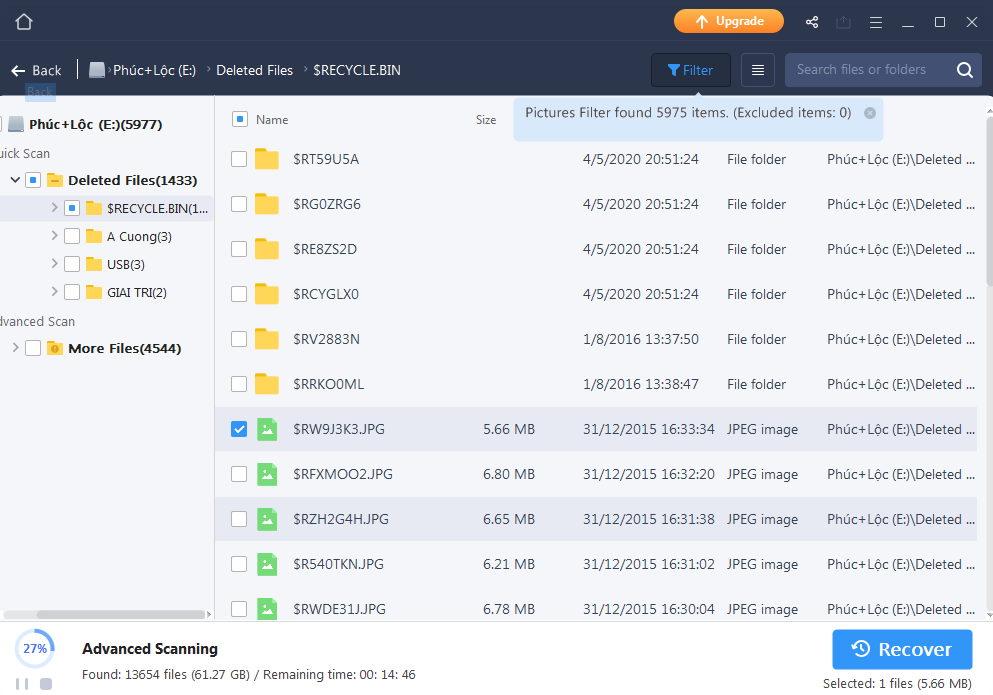Dismiss the Pictures Filter notification
Image resolution: width=993 pixels, height=695 pixels.
point(870,113)
